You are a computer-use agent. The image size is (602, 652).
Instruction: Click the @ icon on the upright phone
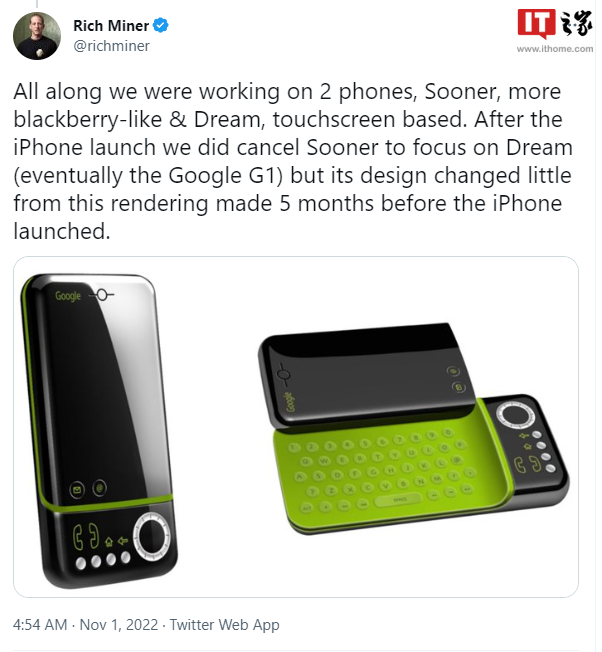point(101,488)
